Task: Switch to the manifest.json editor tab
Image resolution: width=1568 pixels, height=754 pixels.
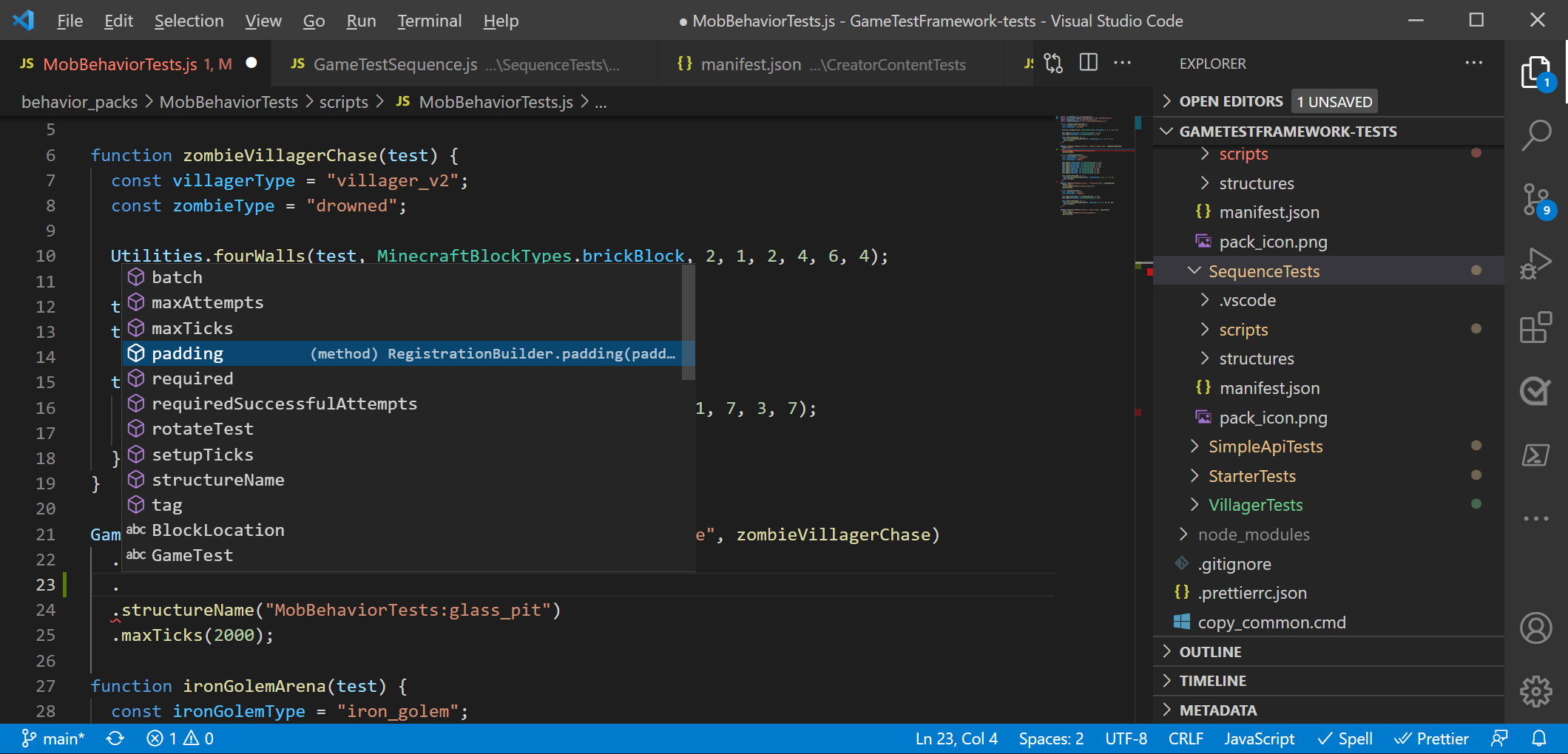Action: pos(750,64)
